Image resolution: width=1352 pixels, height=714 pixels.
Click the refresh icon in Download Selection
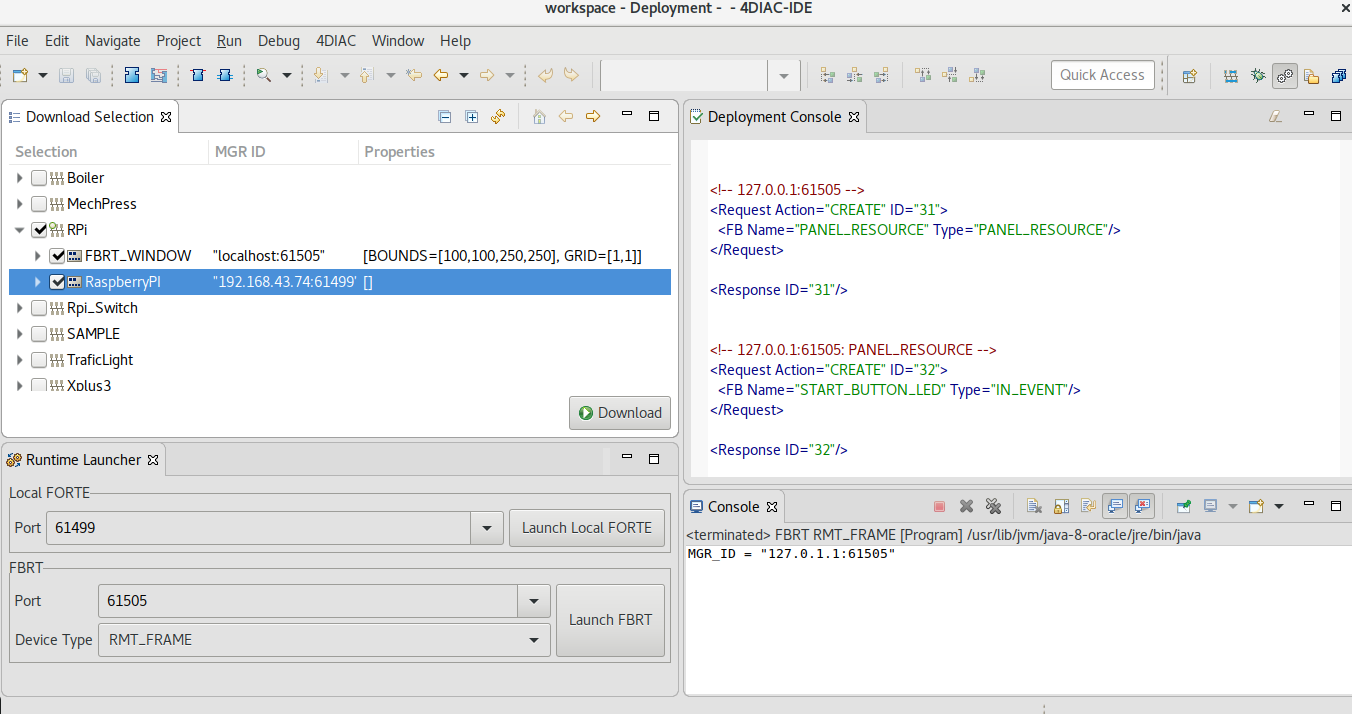[x=498, y=117]
